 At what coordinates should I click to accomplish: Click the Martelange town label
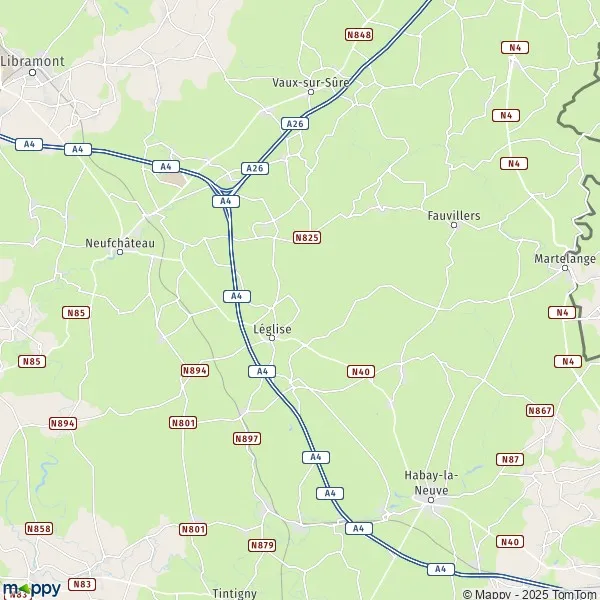[565, 259]
